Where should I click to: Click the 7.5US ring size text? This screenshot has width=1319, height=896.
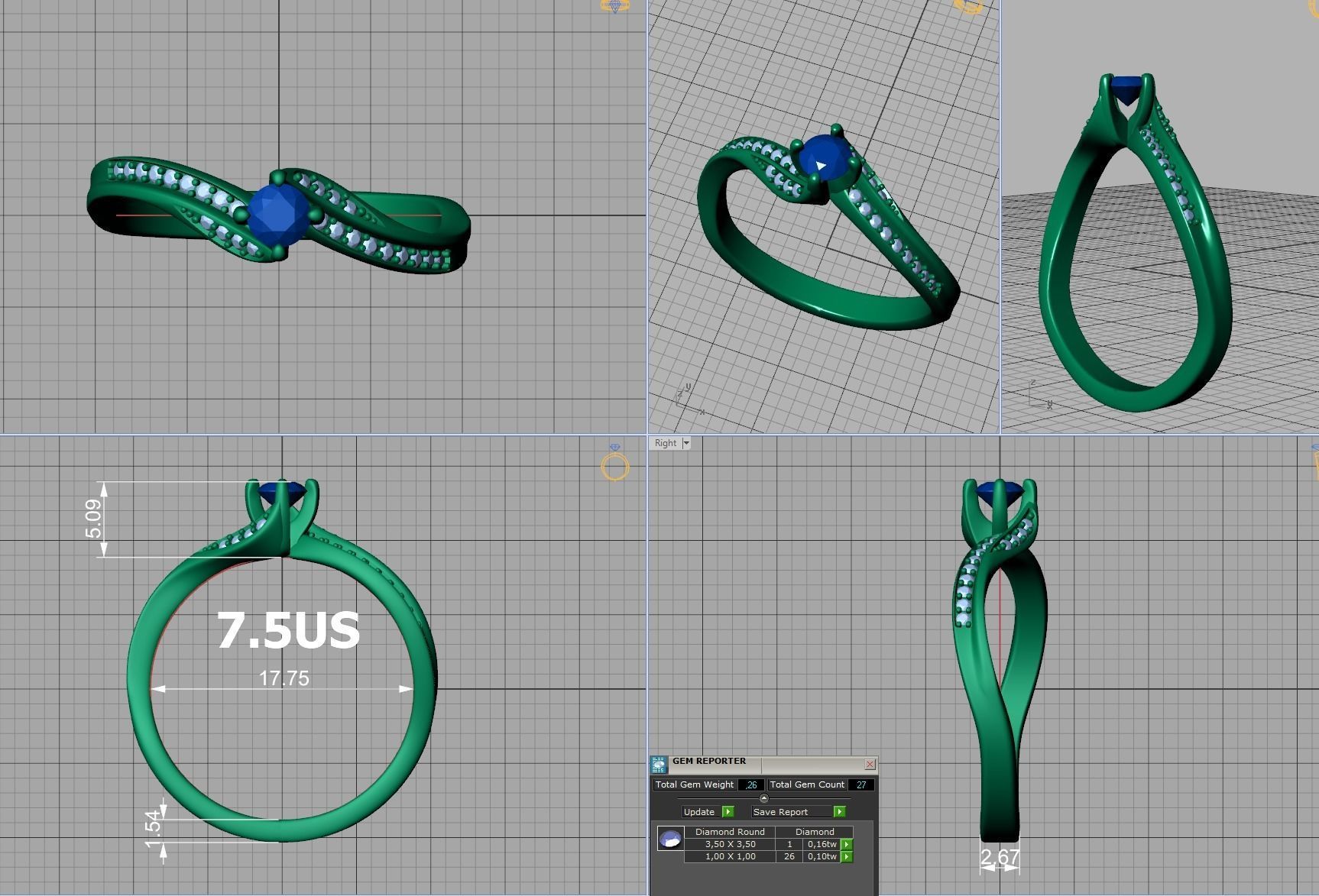point(288,631)
